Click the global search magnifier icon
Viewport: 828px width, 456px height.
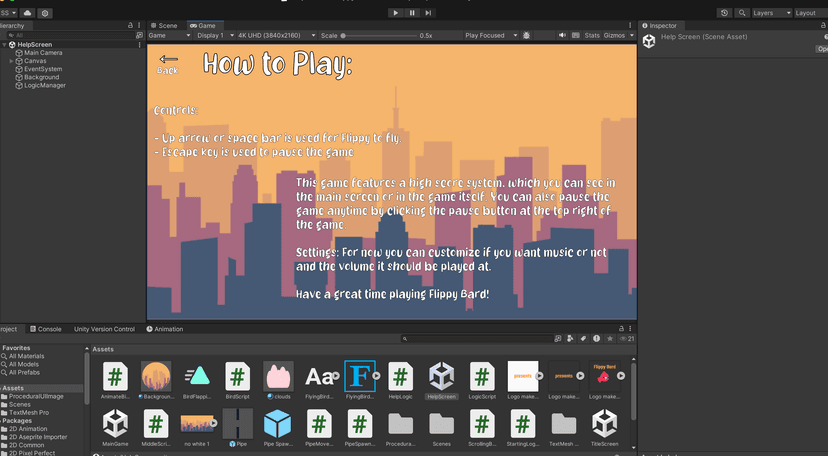pyautogui.click(x=742, y=13)
